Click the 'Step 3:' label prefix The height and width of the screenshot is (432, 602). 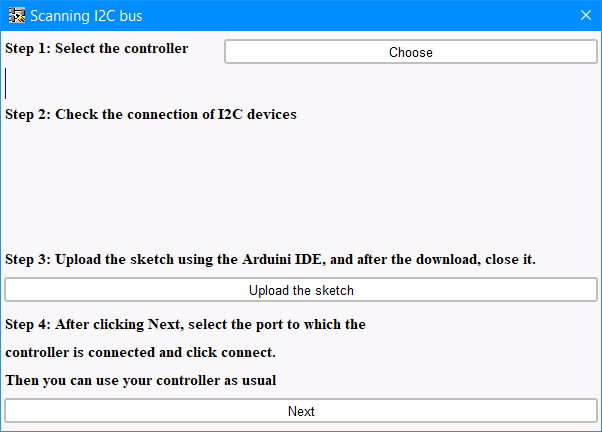click(28, 259)
